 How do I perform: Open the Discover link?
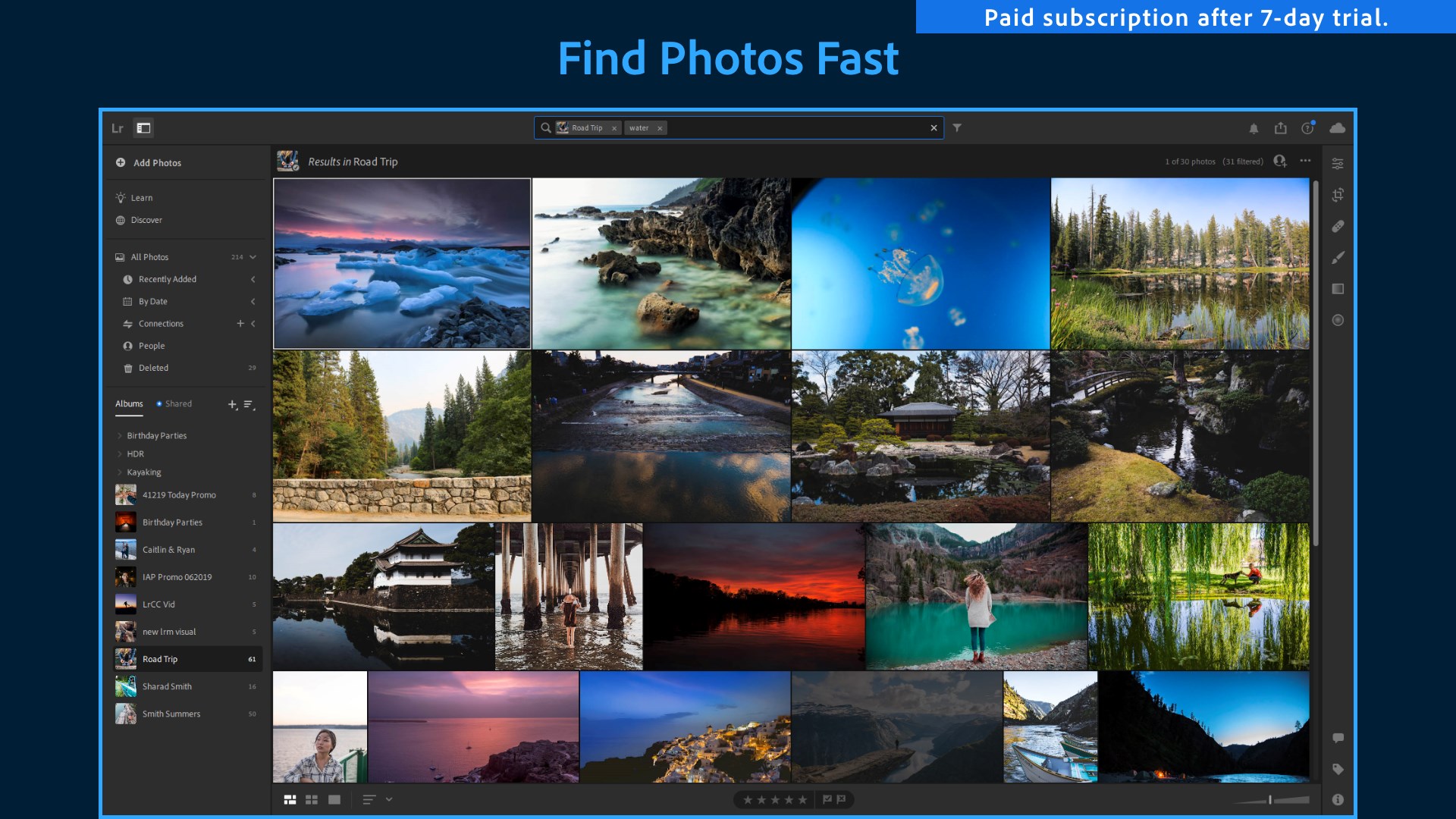146,220
